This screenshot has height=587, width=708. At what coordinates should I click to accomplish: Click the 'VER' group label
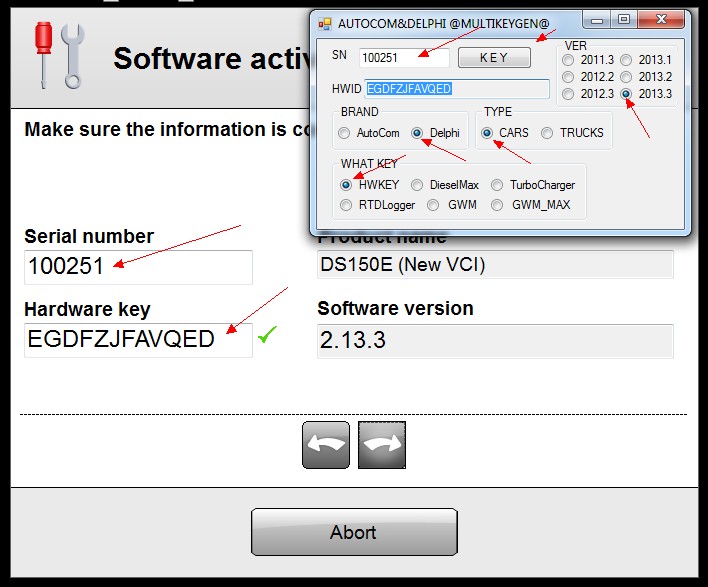(x=576, y=46)
